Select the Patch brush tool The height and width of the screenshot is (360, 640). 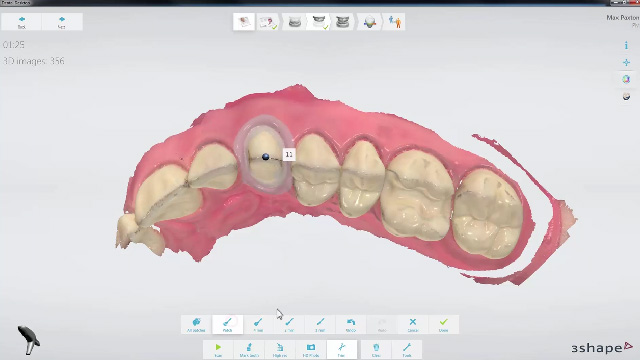[x=227, y=324]
